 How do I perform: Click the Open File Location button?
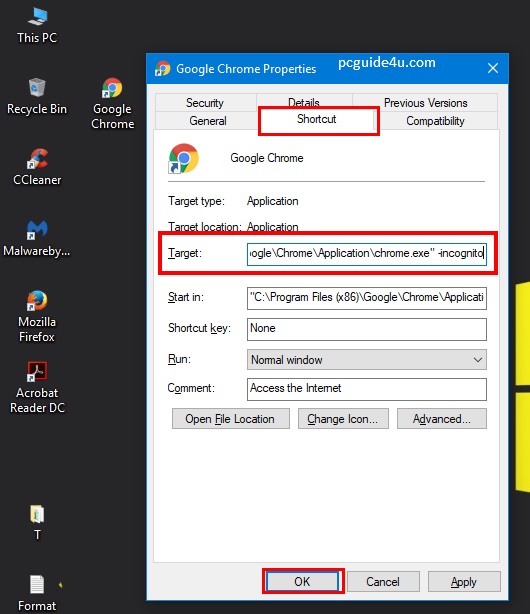coord(231,419)
